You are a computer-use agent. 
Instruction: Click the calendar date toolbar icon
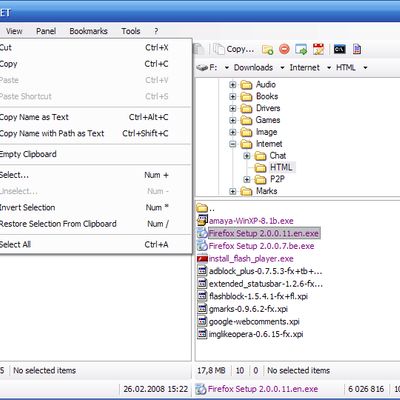pos(318,49)
